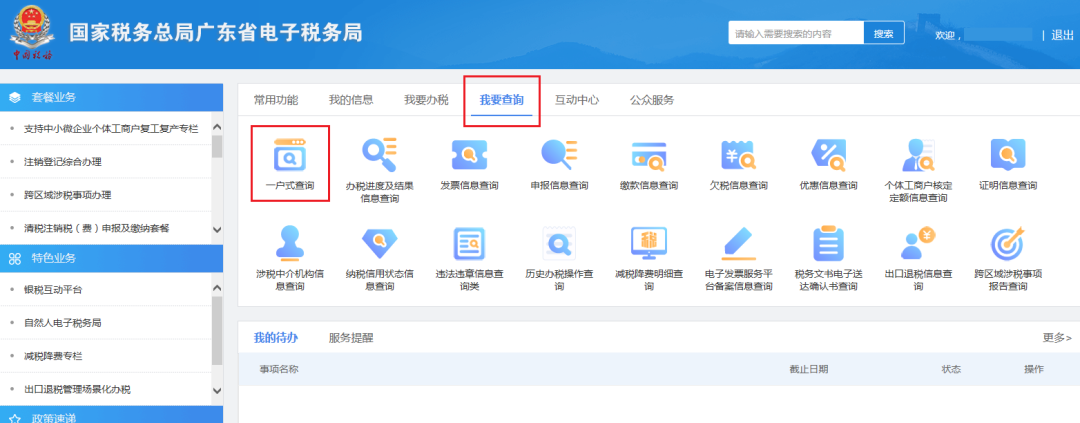Open 跨区域涉税事项办理 link

click(68, 195)
